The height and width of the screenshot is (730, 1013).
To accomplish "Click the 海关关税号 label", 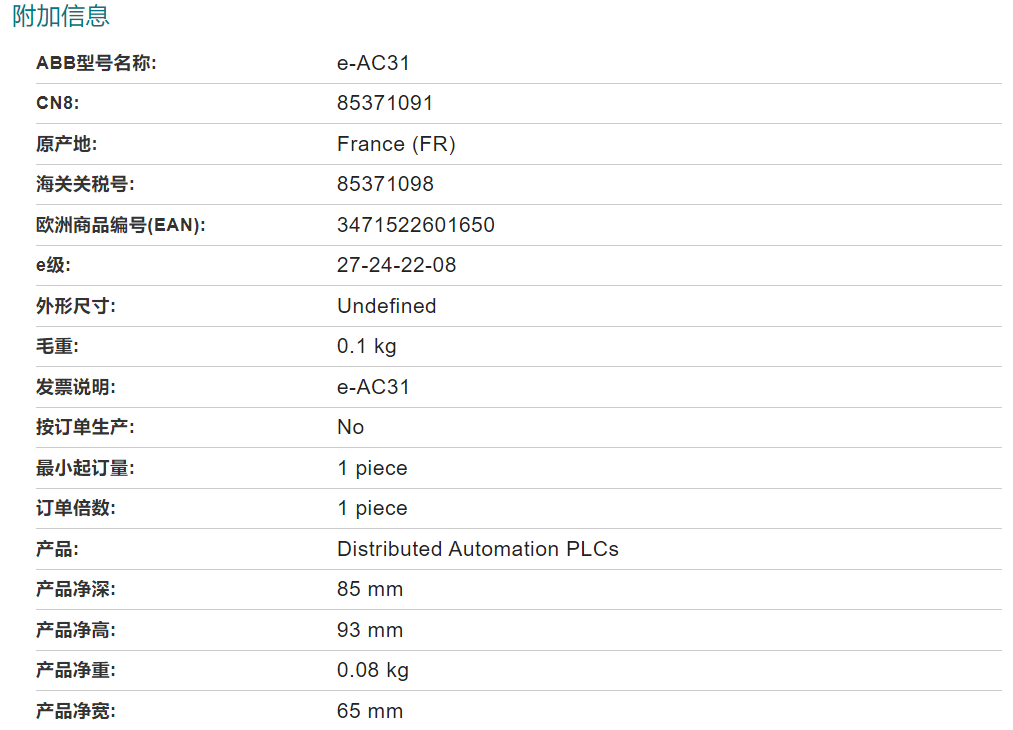I will (x=85, y=184).
